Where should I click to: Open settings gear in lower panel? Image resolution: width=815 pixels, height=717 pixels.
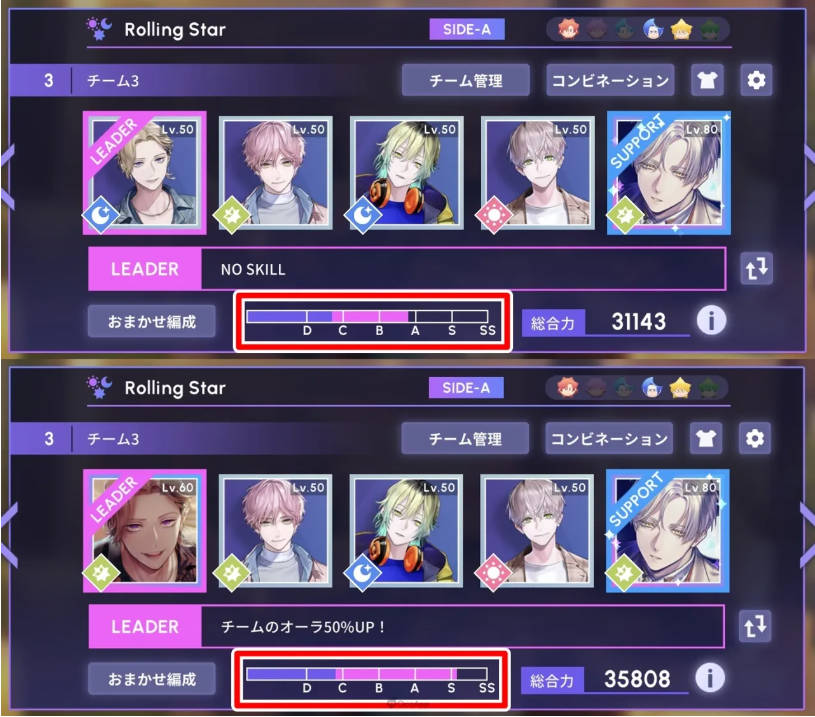(755, 438)
